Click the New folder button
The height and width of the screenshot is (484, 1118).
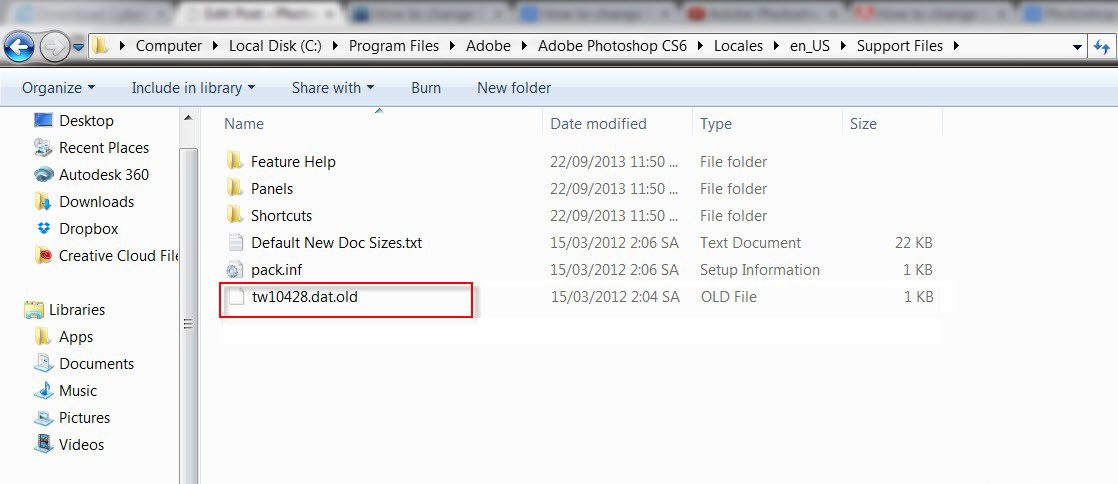(x=514, y=88)
